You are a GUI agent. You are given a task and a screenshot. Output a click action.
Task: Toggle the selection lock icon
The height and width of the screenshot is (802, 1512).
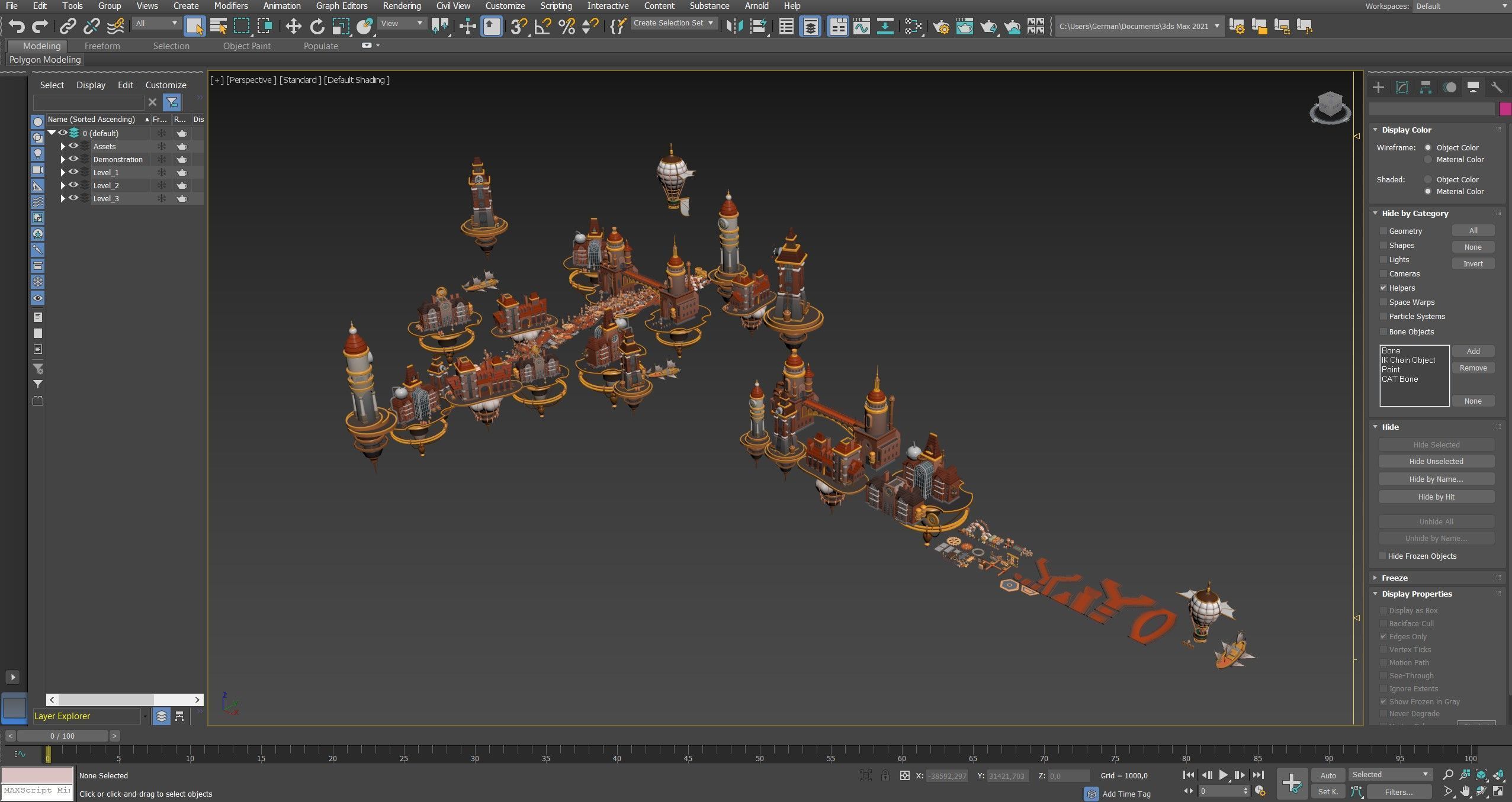tap(885, 775)
